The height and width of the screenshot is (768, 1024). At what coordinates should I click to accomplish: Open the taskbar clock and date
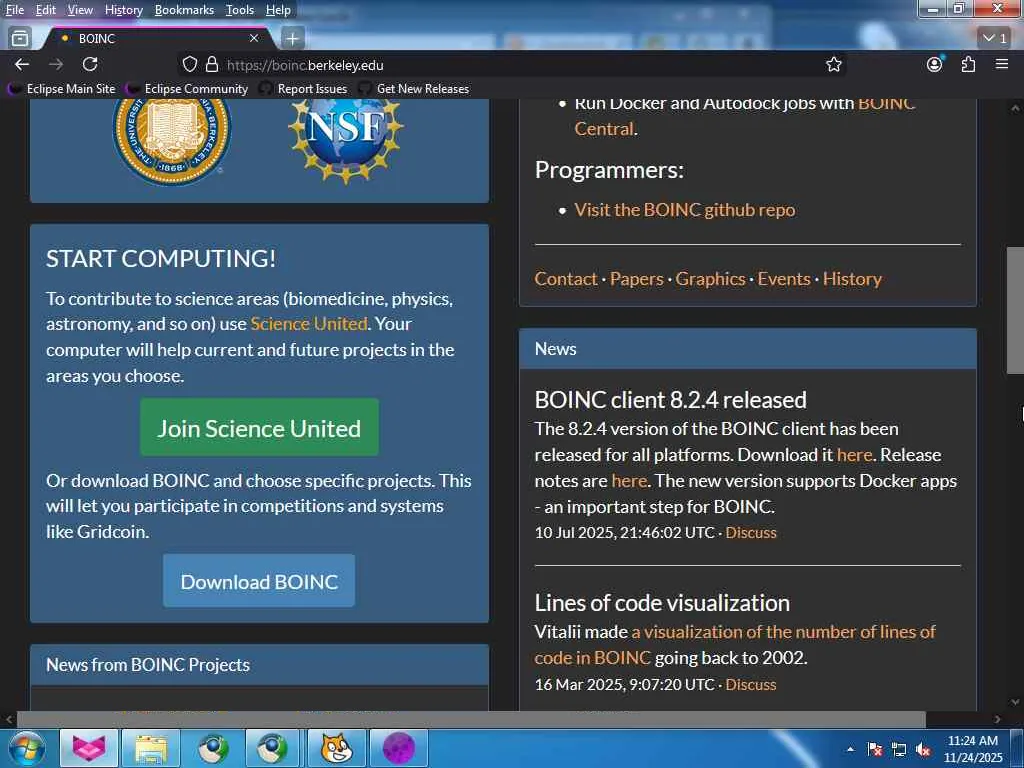tap(973, 749)
